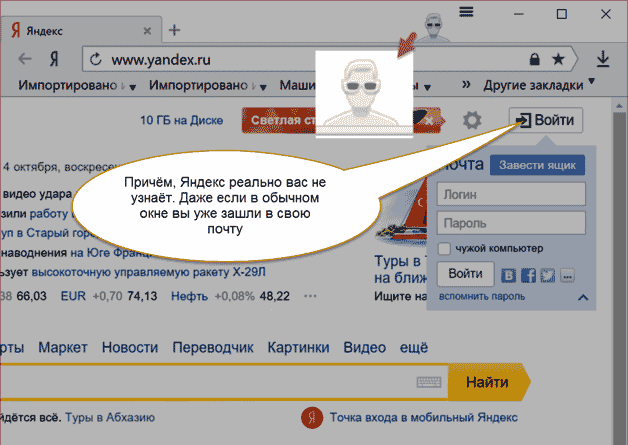This screenshot has height=445, width=628.
Task: Open Новости service
Action: pos(130,347)
